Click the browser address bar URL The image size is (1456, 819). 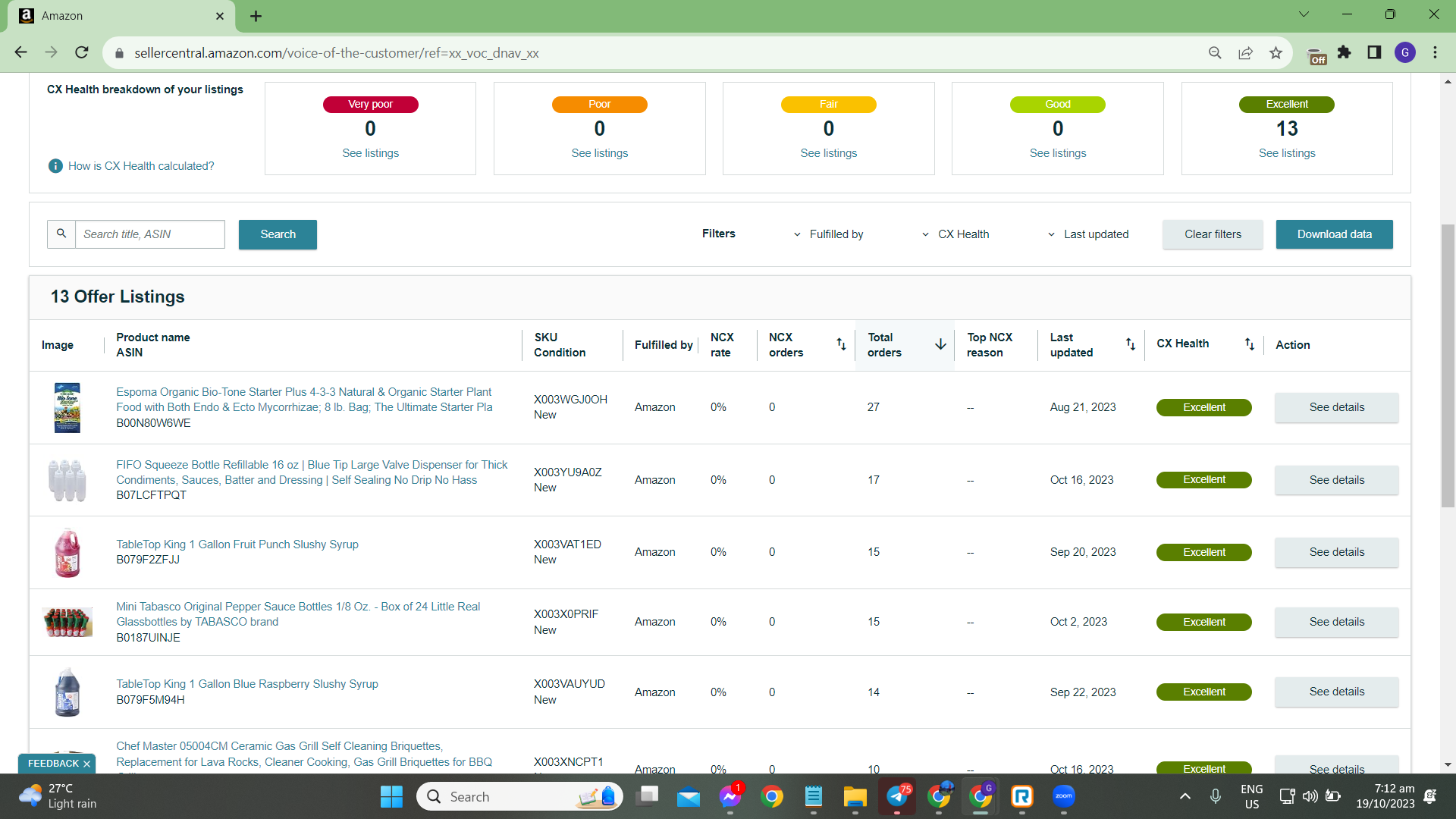[x=336, y=53]
